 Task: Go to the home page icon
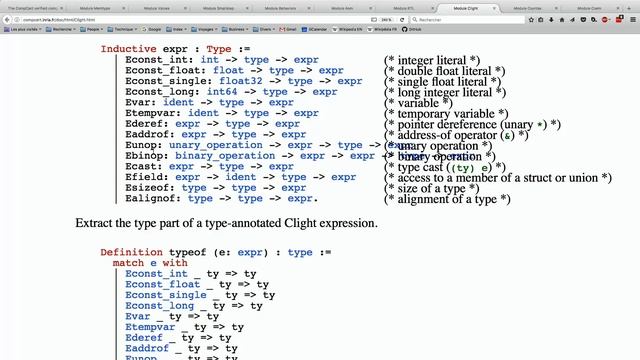pyautogui.click(x=562, y=20)
